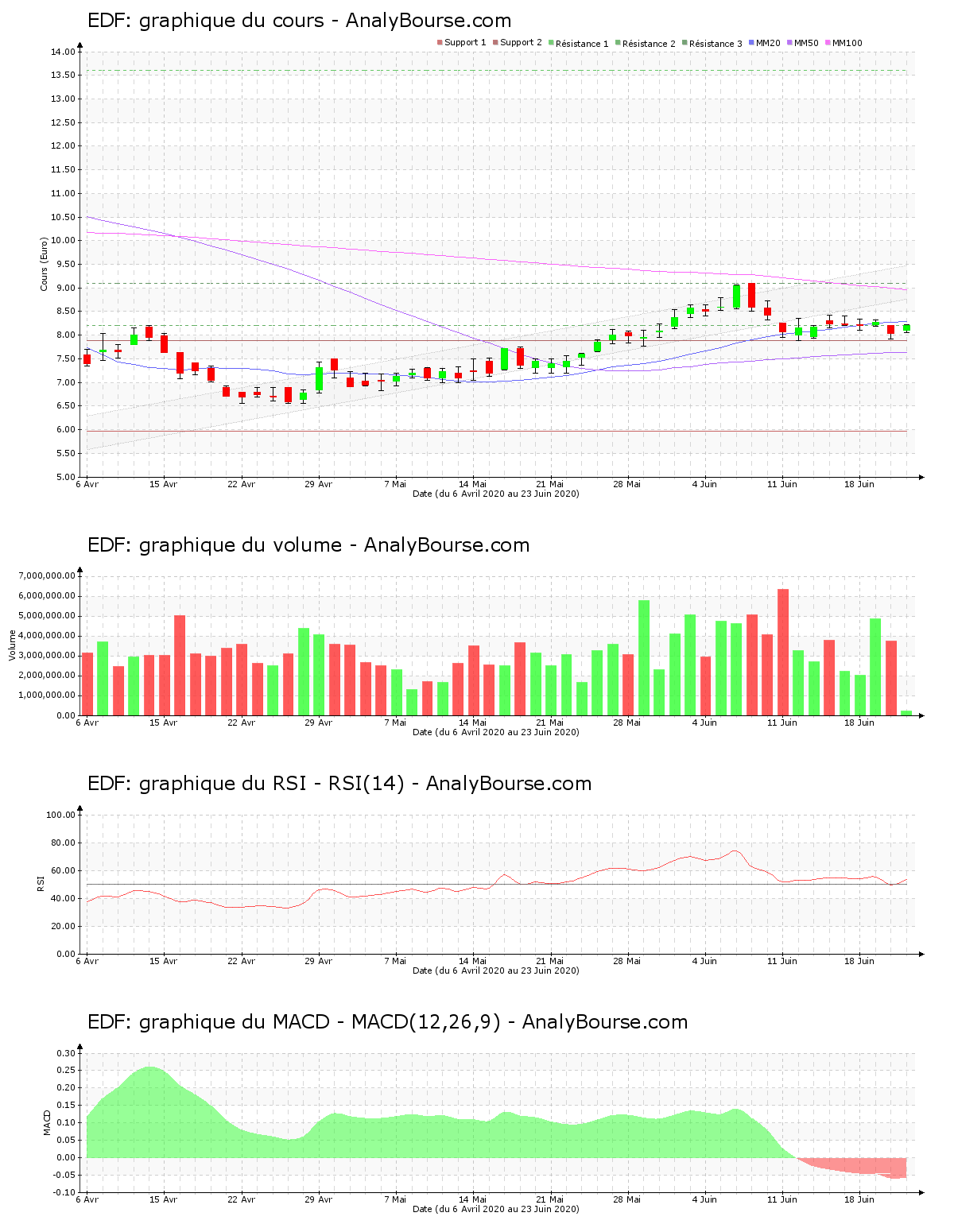This screenshot has width=954, height=1232.
Task: Click '29 Avr' date under the price chart
Action: pyautogui.click(x=318, y=484)
